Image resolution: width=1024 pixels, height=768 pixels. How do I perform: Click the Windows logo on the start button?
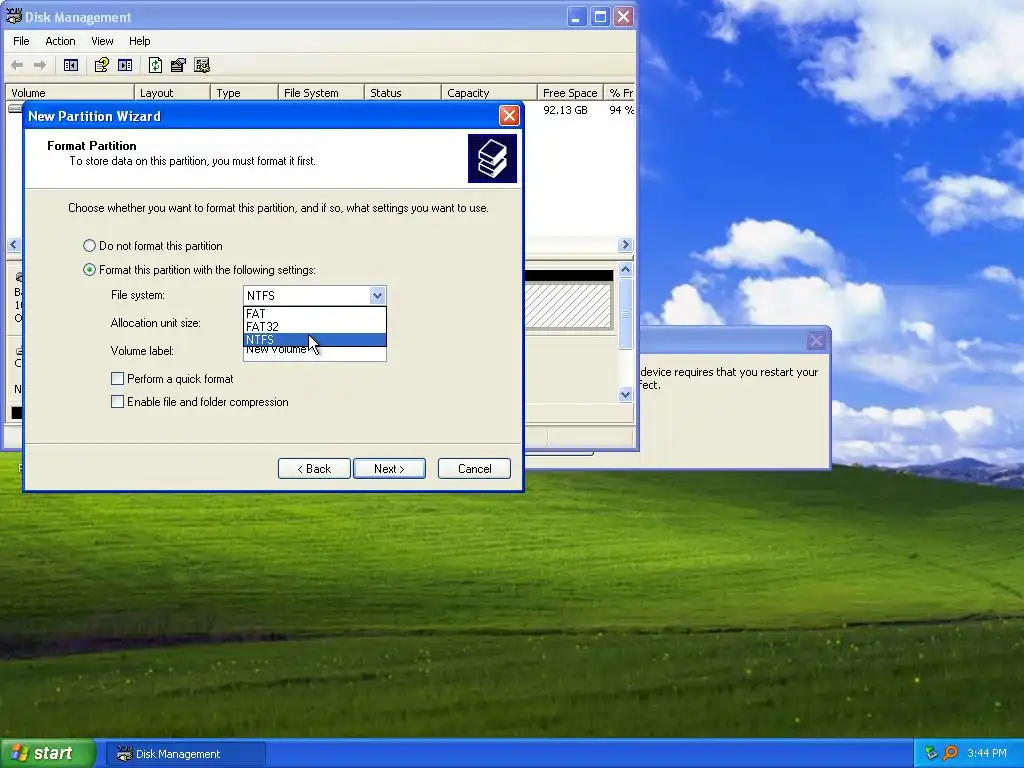(x=20, y=753)
